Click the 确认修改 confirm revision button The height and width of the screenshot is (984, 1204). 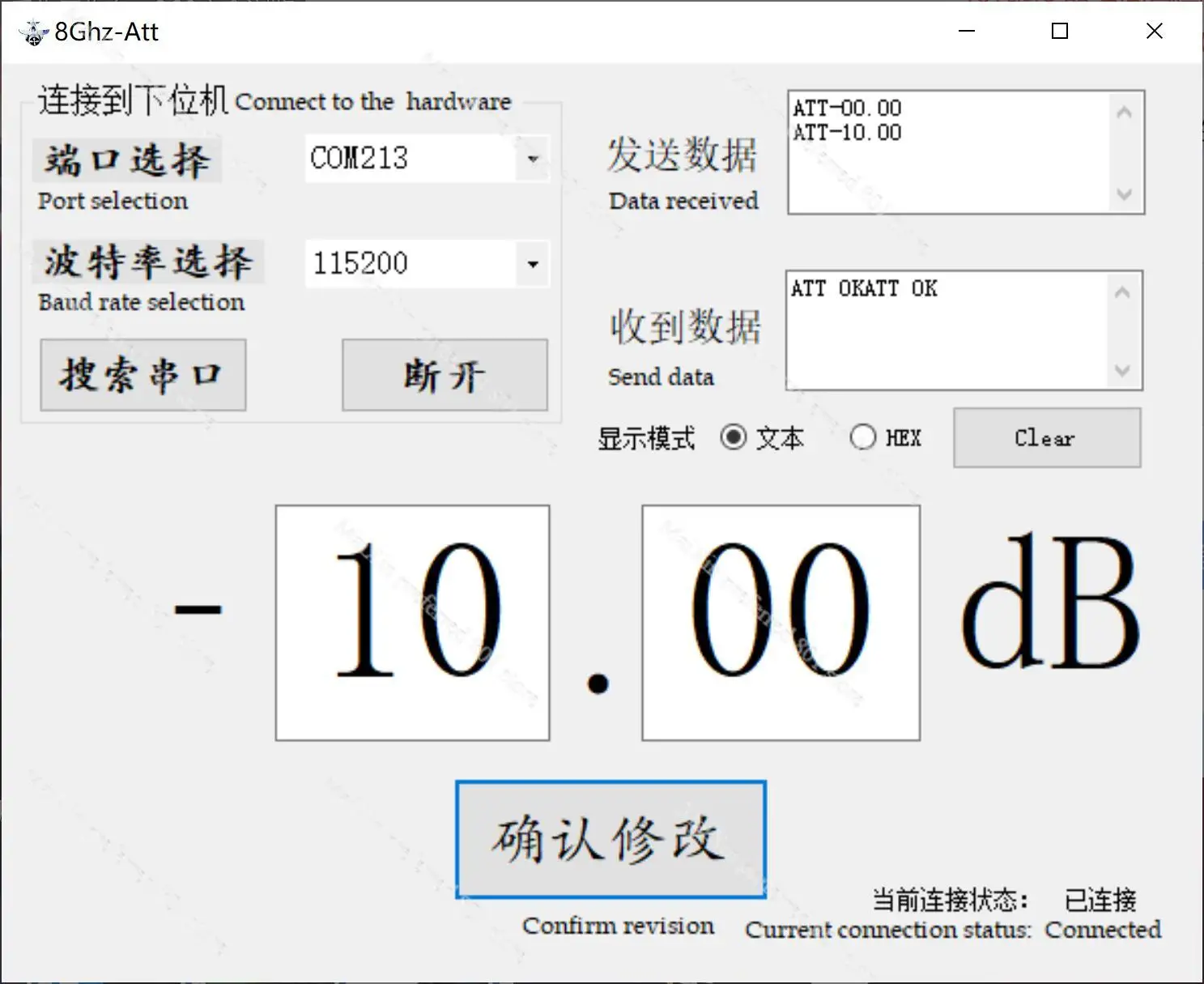point(611,839)
